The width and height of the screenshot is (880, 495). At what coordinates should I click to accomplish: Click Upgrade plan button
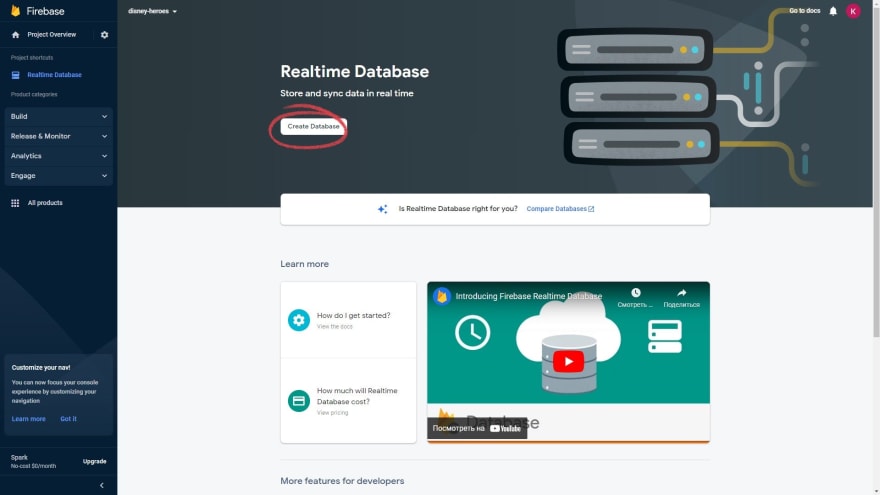click(x=94, y=461)
